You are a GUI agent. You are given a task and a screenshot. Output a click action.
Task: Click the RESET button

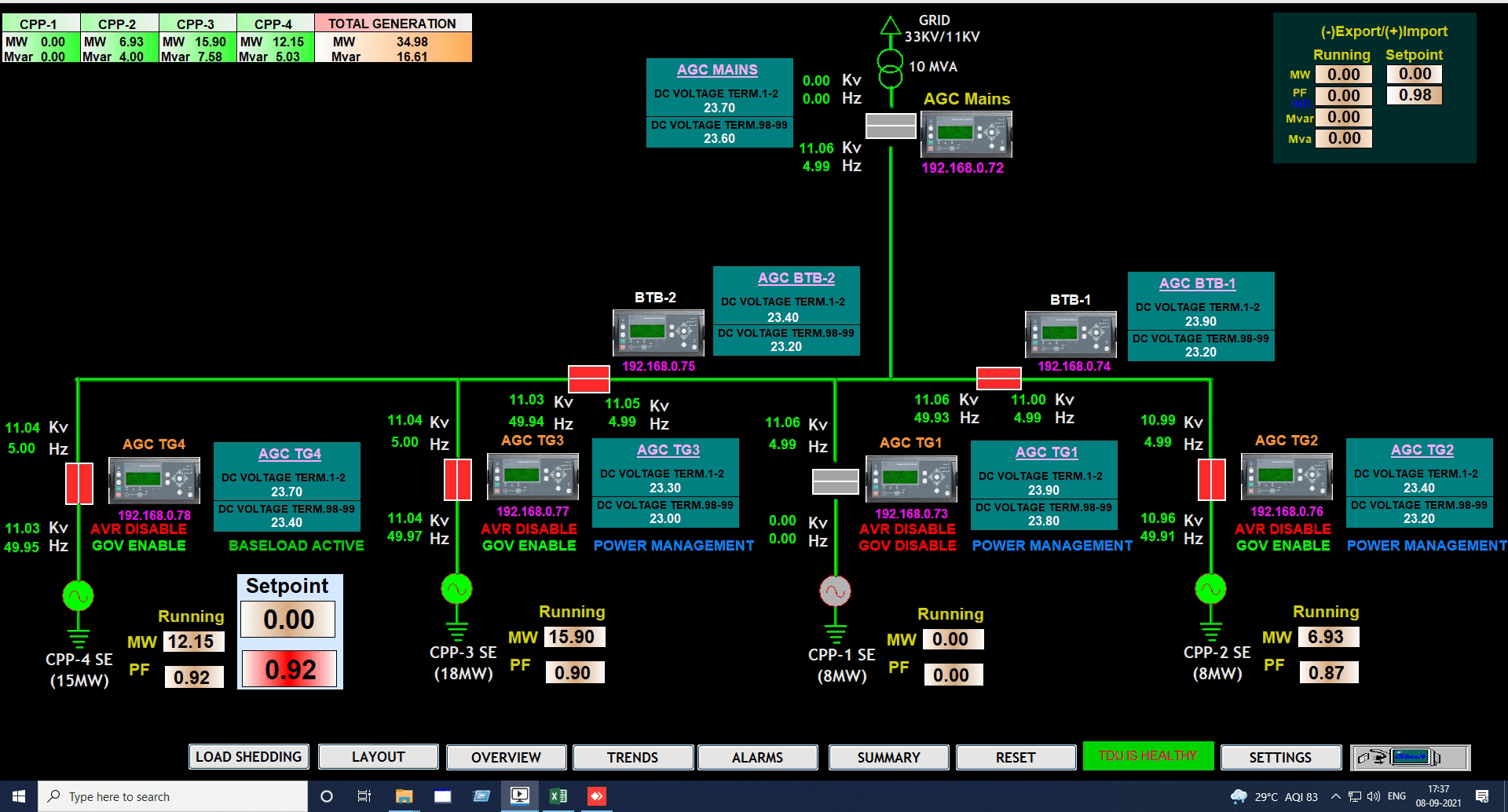click(1016, 758)
